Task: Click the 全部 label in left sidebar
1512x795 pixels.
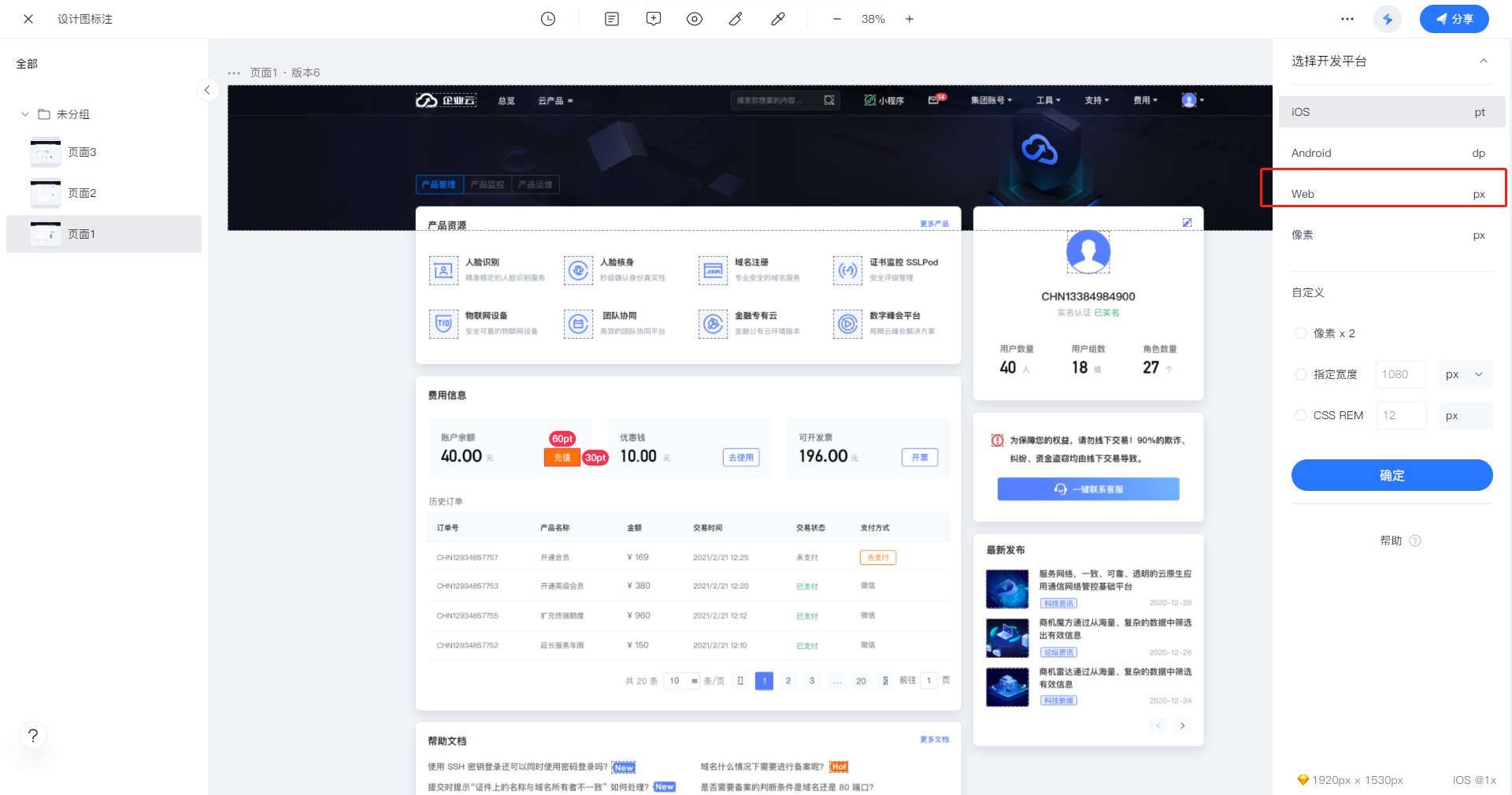Action: pyautogui.click(x=27, y=64)
